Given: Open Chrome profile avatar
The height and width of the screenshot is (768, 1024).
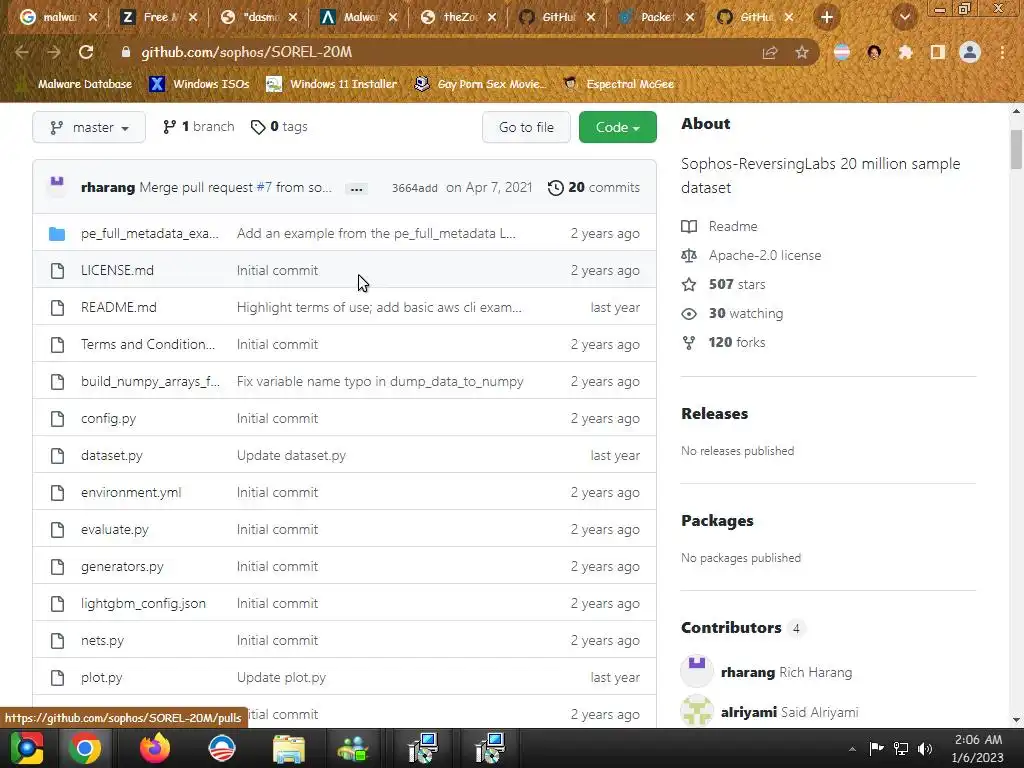Looking at the screenshot, I should (970, 52).
